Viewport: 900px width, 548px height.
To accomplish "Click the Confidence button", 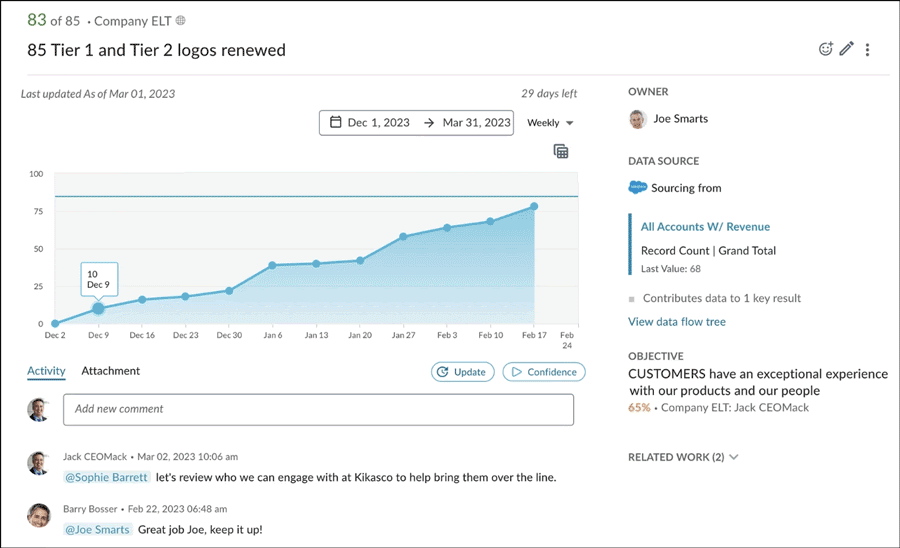I will coord(543,372).
